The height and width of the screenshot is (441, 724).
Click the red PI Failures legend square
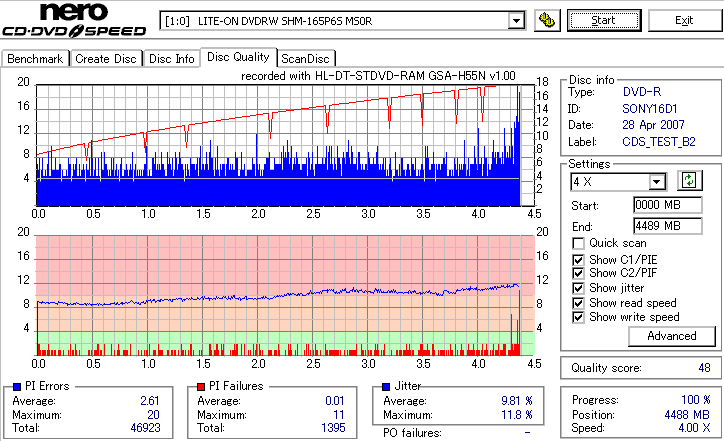201,387
